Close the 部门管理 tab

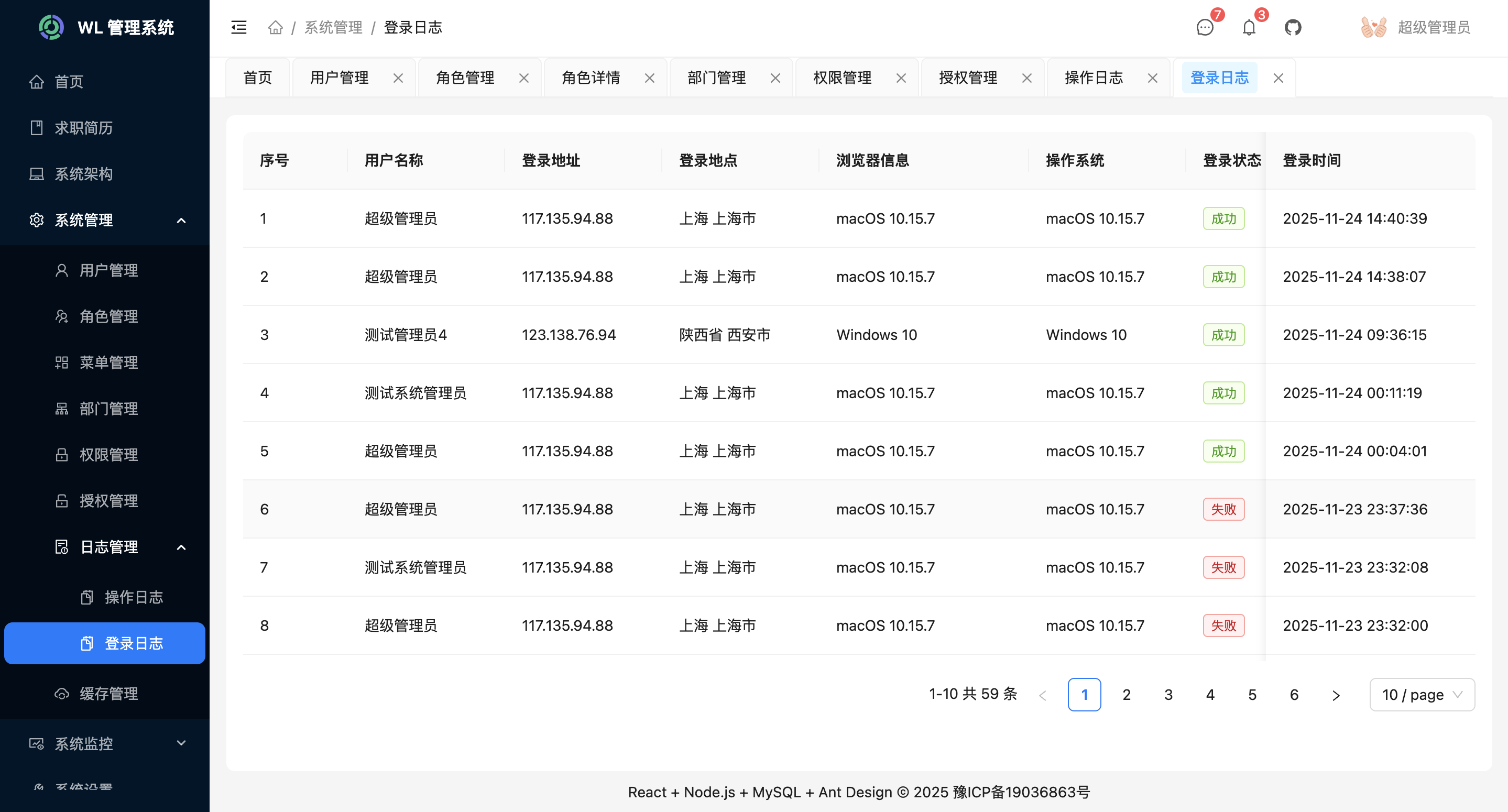click(x=775, y=78)
